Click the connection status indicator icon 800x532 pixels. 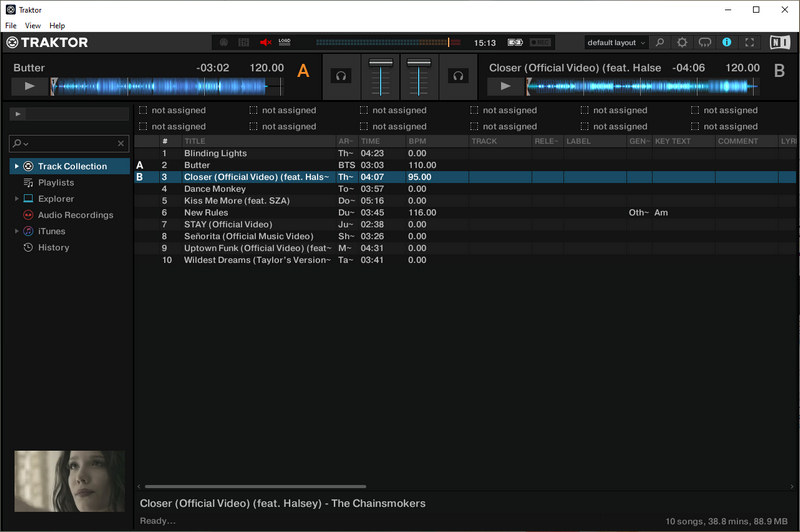click(223, 42)
